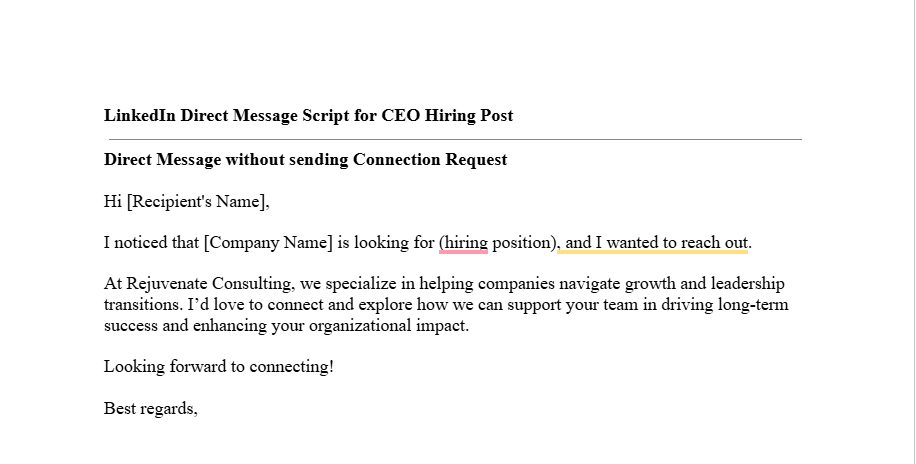Click the word "position)" in the first paragraph
Screen dimensions: 916x464
coord(525,243)
